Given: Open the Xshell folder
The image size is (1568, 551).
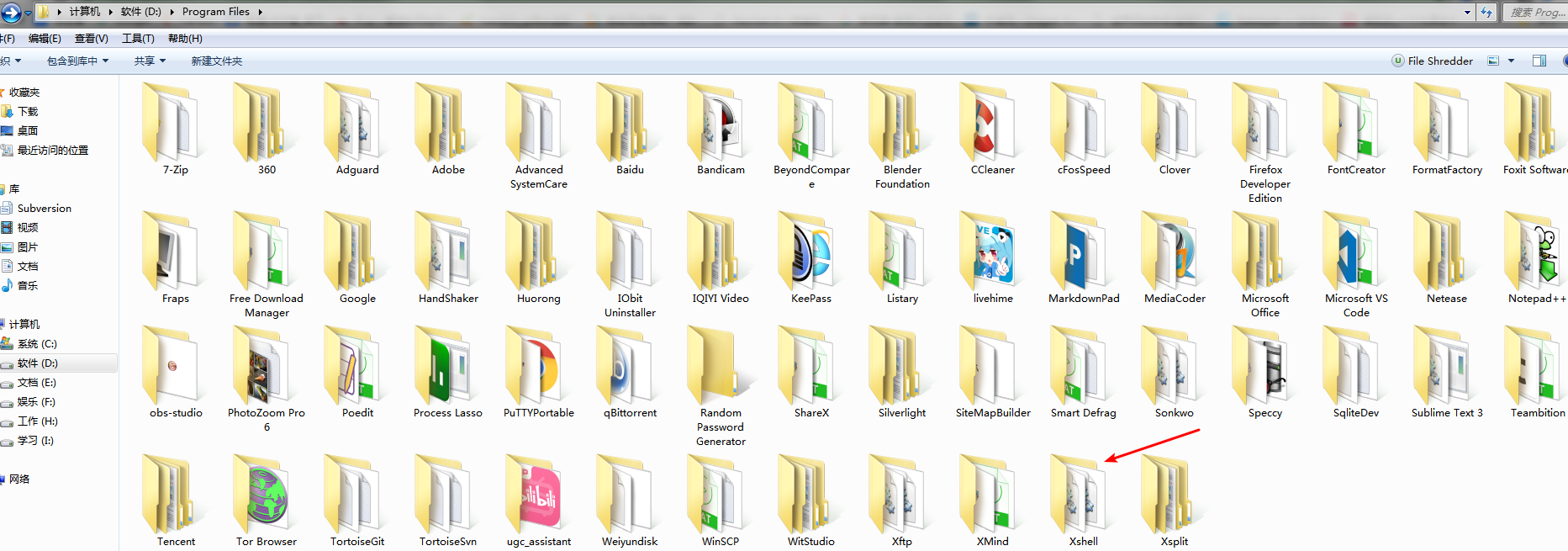Looking at the screenshot, I should click(1084, 501).
